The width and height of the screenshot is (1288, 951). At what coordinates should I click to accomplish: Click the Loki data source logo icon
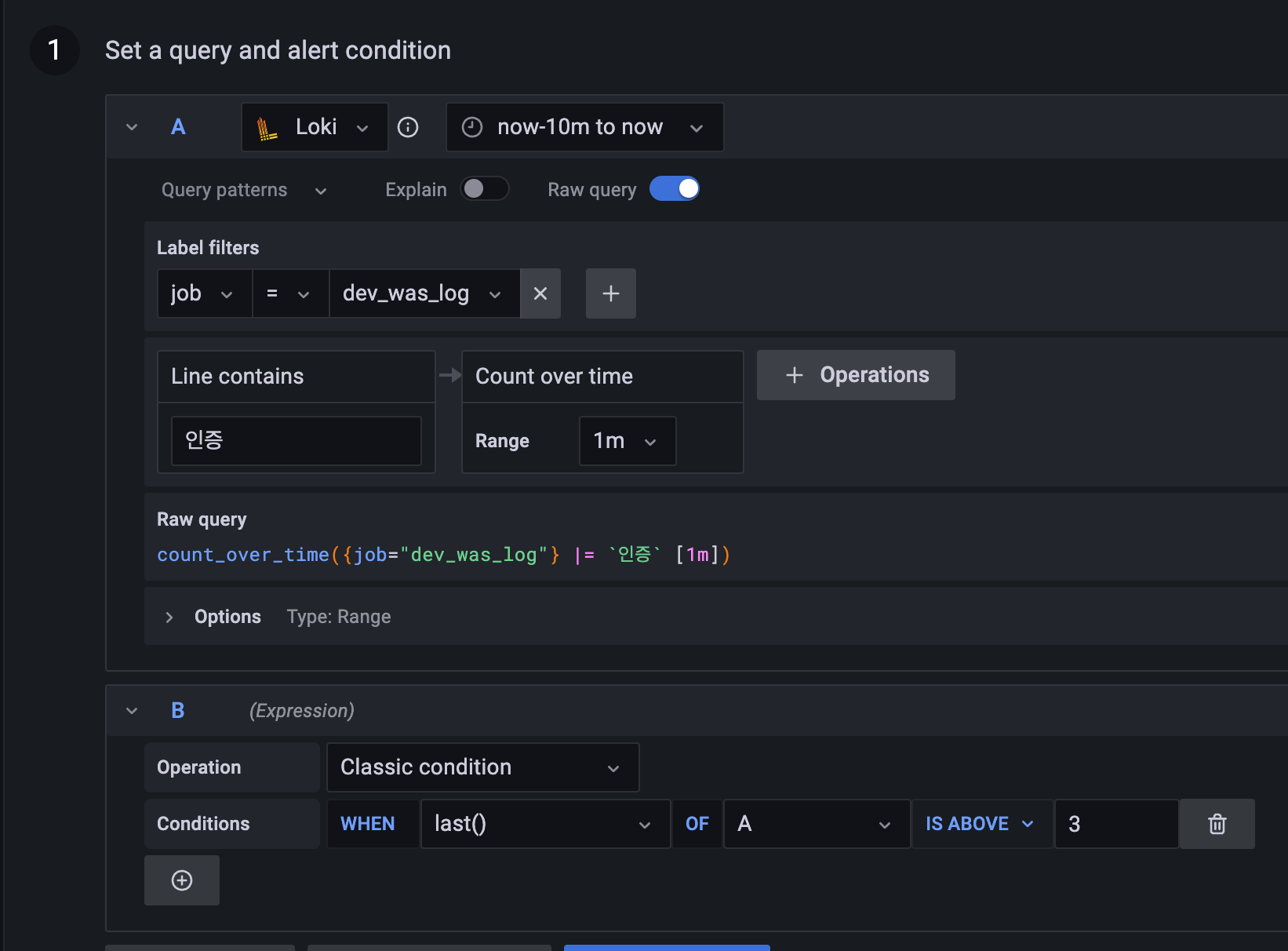[267, 127]
